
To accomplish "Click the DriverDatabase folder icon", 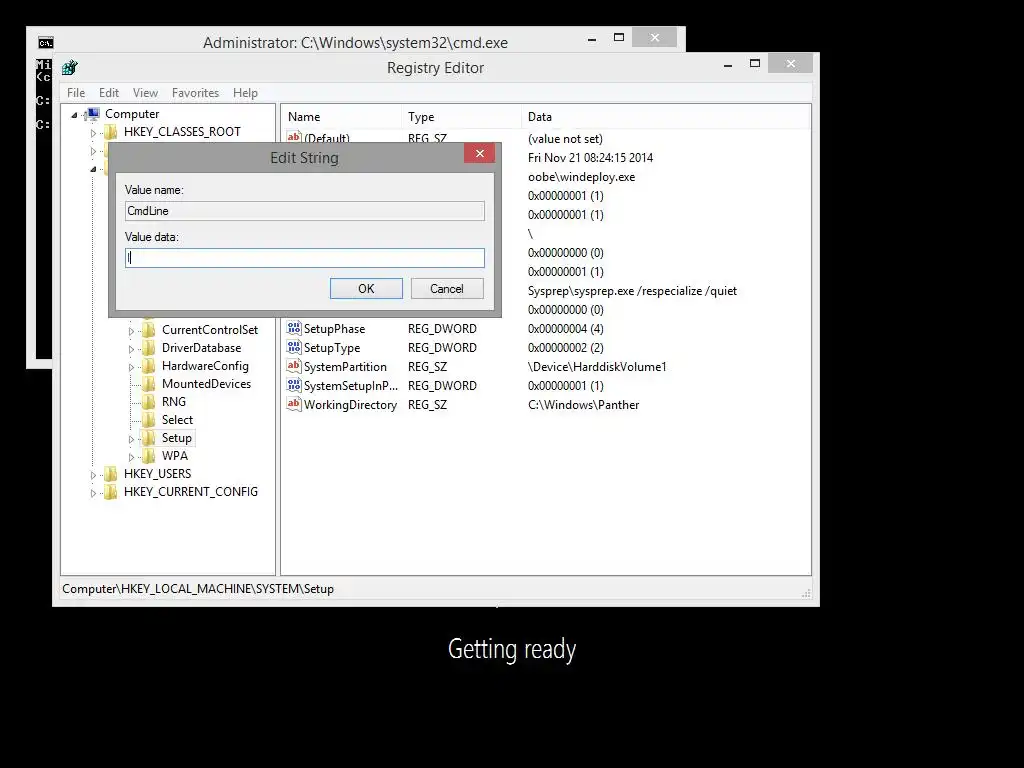I will pyautogui.click(x=149, y=348).
